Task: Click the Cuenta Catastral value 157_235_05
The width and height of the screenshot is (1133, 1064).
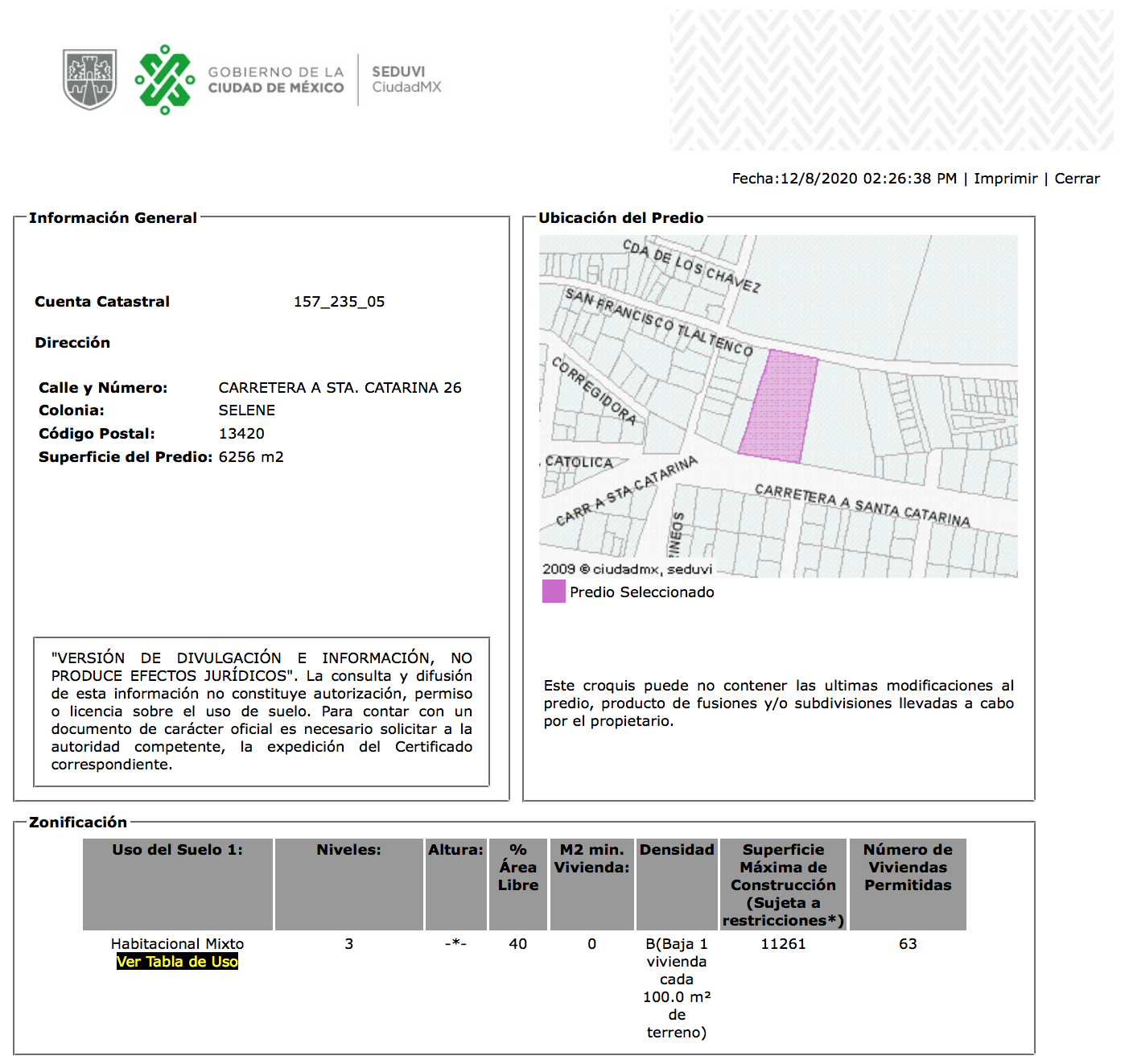Action: tap(340, 302)
